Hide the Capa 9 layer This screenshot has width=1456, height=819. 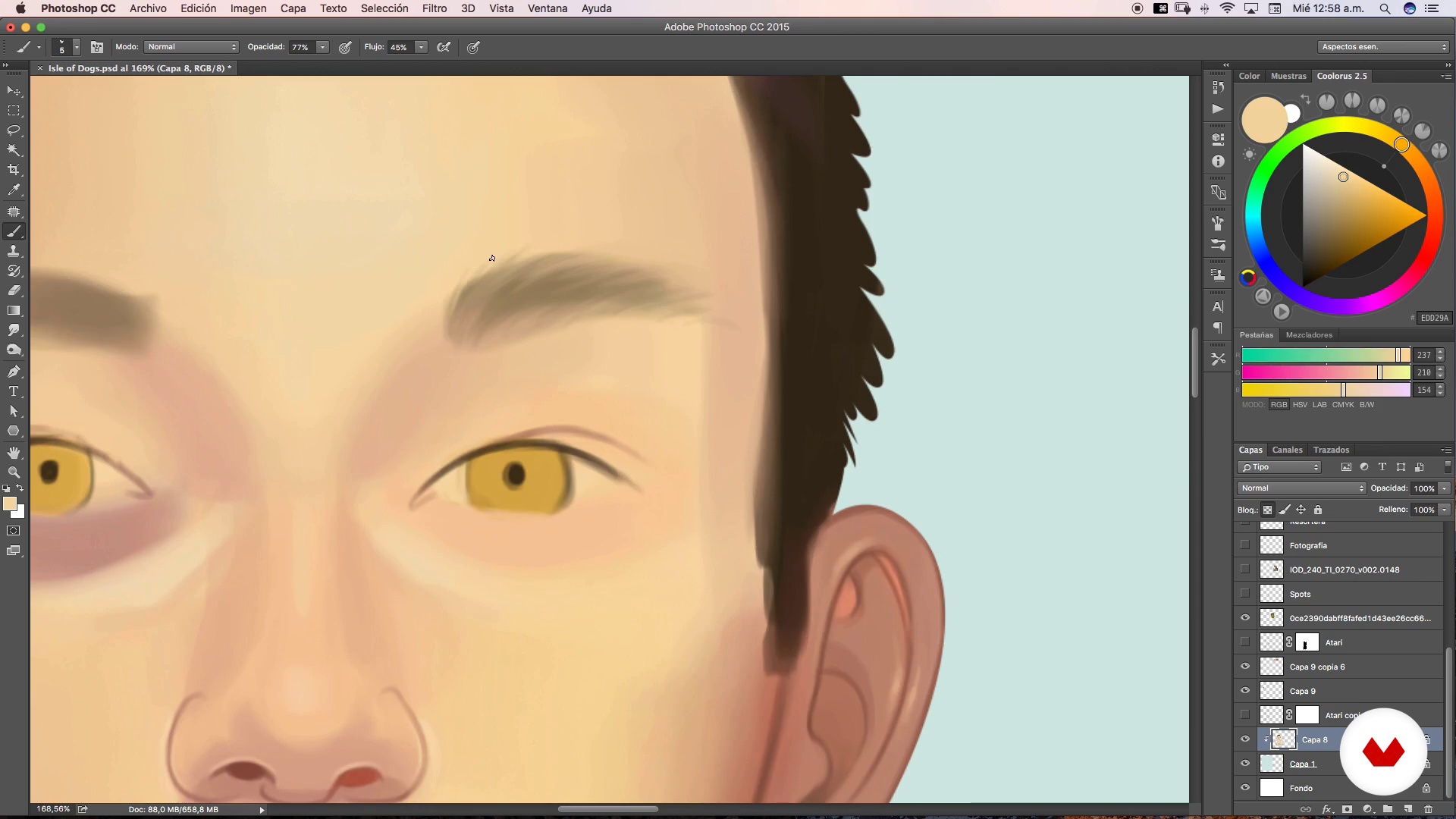(x=1245, y=691)
